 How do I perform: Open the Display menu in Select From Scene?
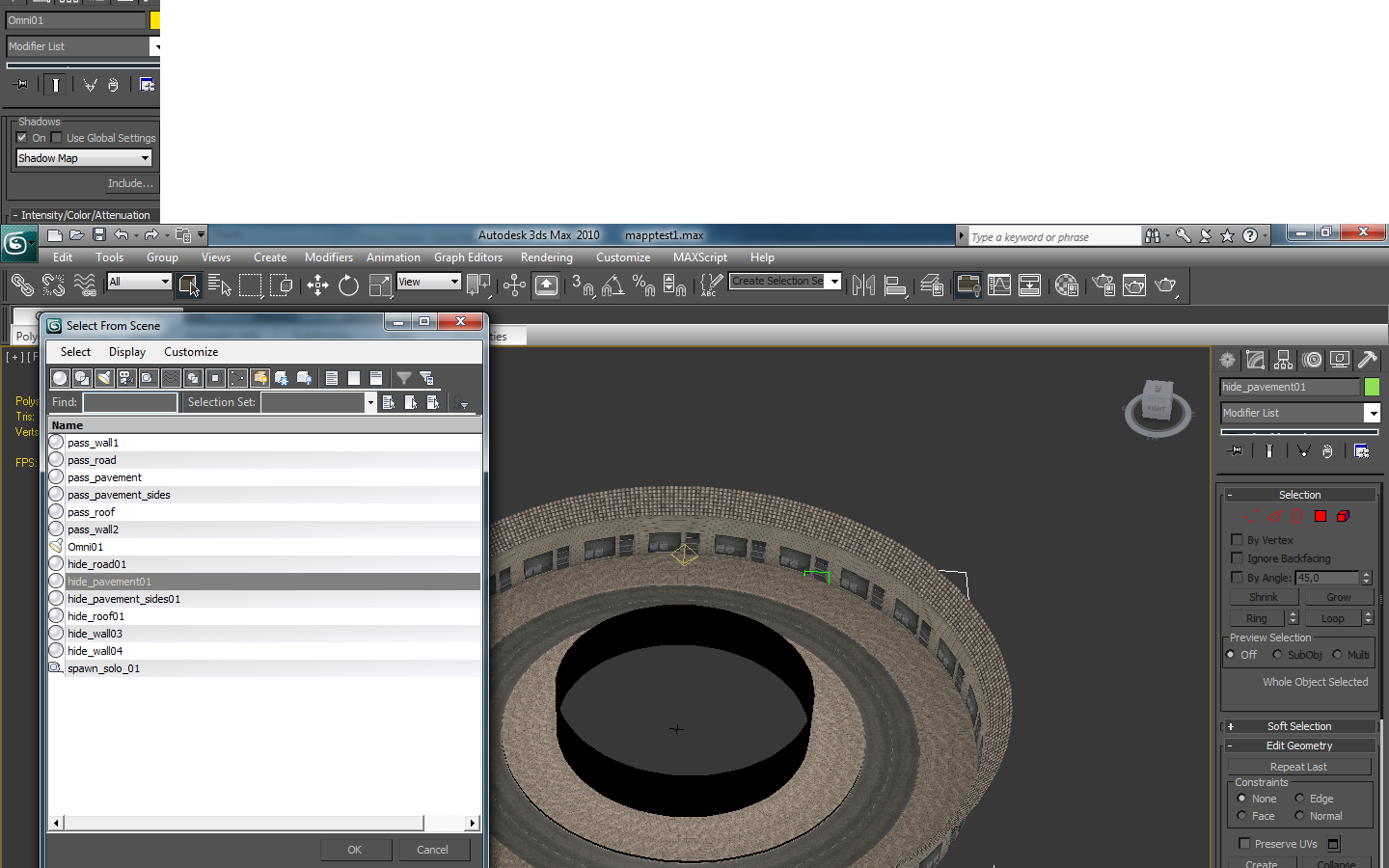pyautogui.click(x=126, y=352)
